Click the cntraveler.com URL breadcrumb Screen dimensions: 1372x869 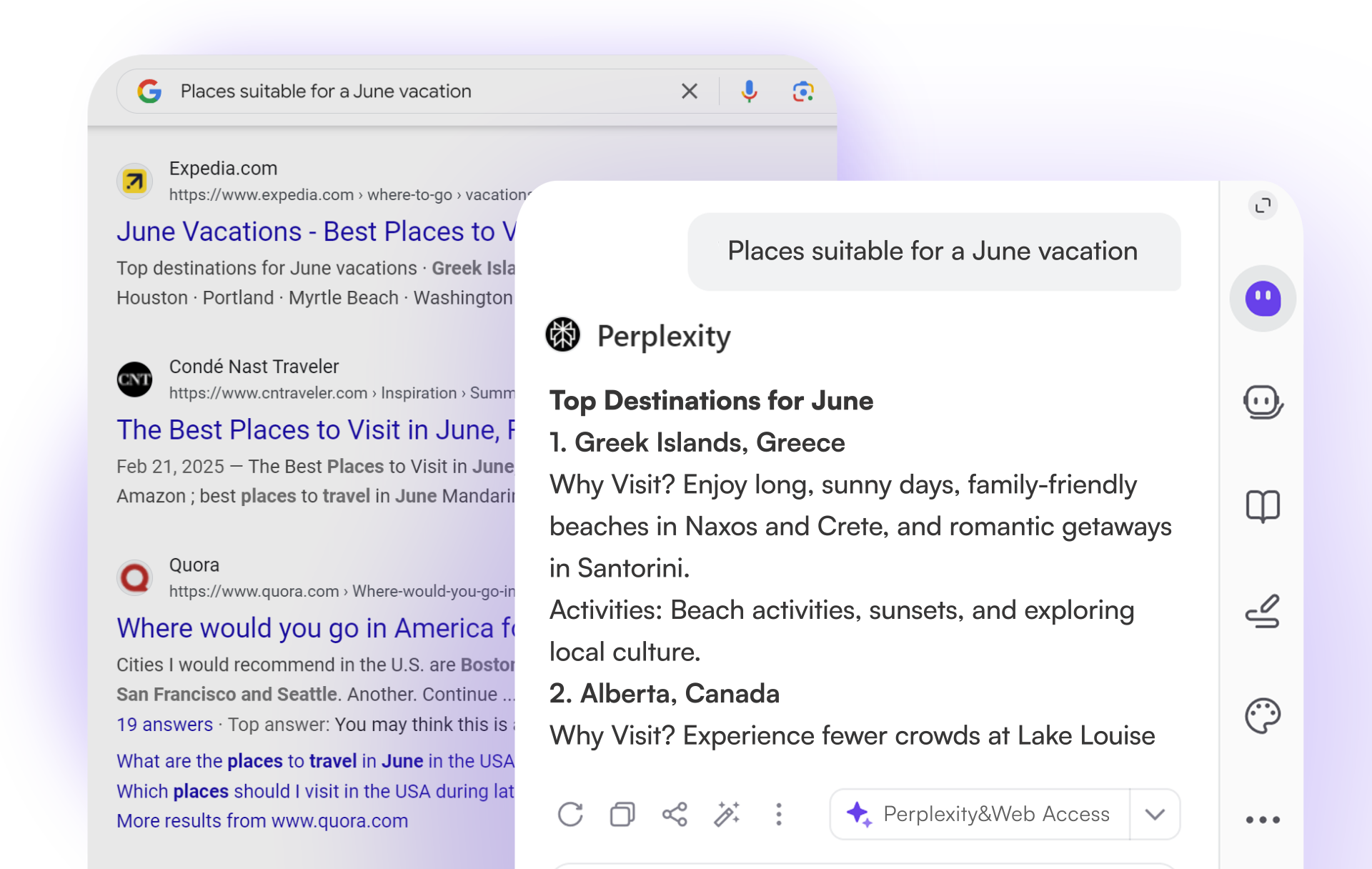(x=342, y=393)
